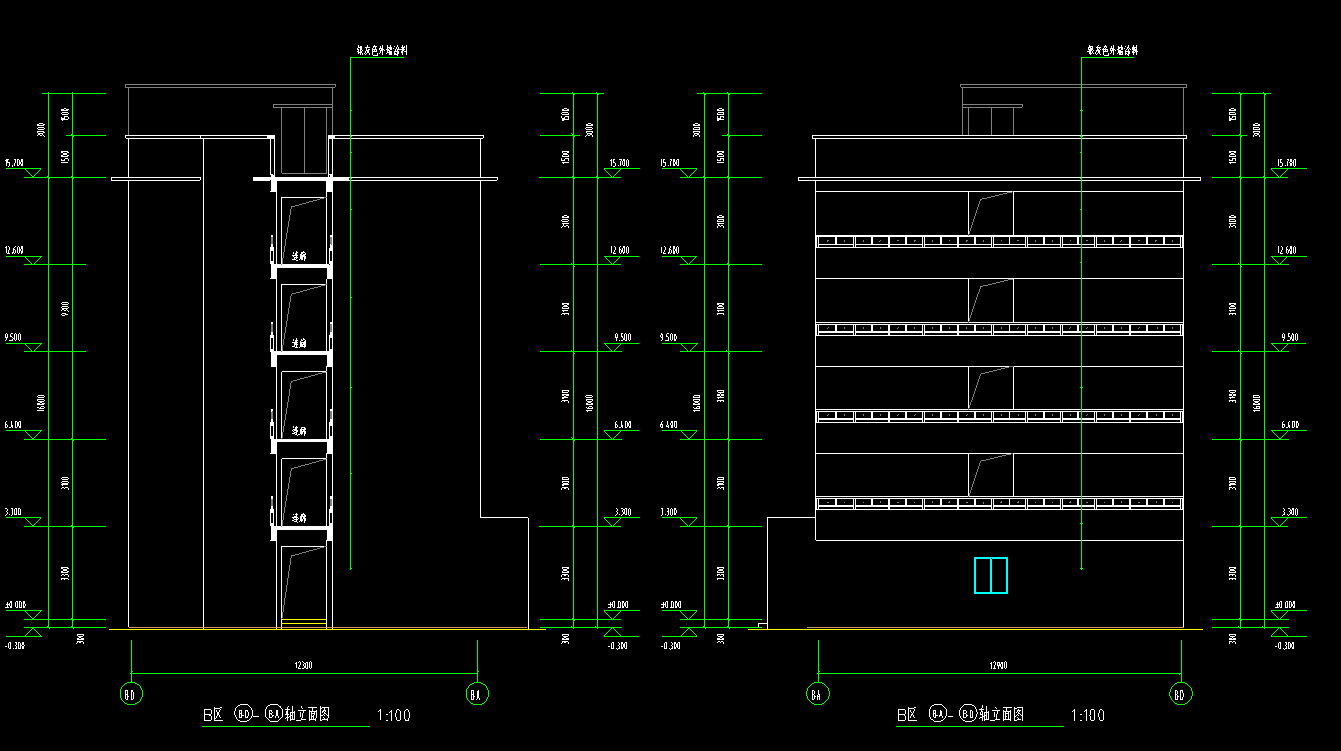Pick the lowest balcony railing on right elevation

999,502
